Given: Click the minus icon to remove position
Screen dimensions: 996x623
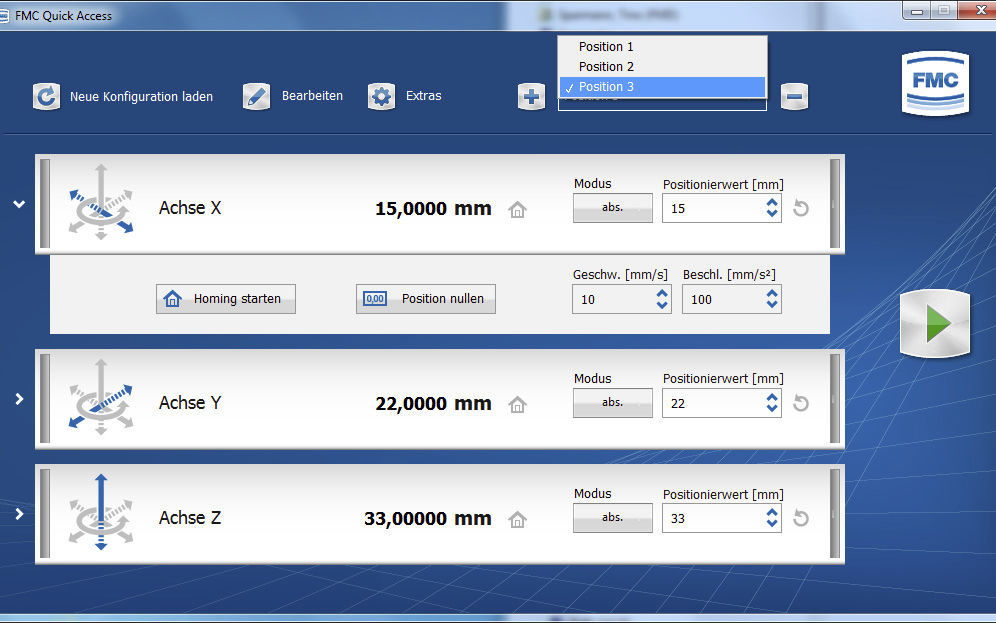Looking at the screenshot, I should (794, 97).
